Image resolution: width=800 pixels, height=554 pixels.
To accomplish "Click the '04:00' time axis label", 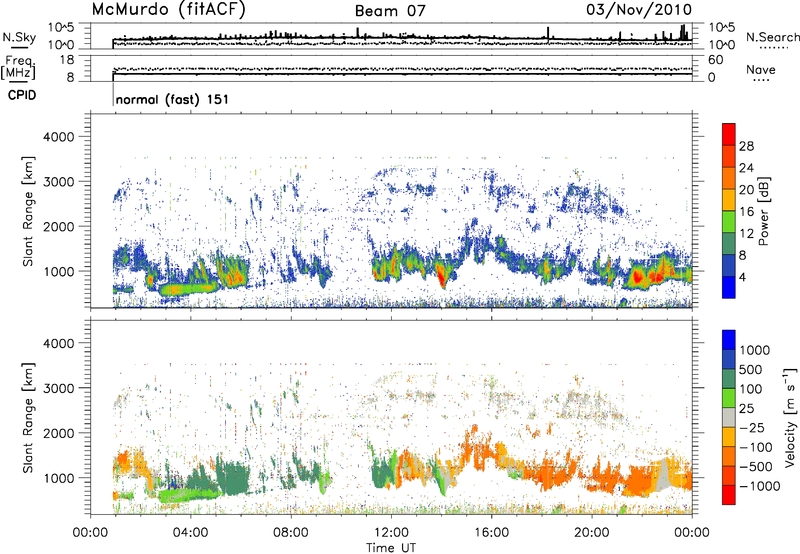I will pyautogui.click(x=190, y=533).
